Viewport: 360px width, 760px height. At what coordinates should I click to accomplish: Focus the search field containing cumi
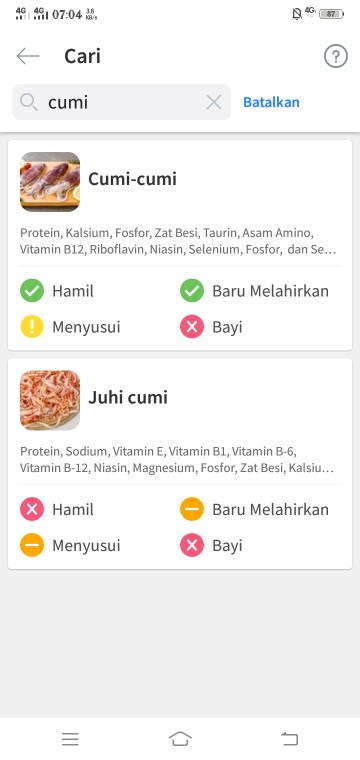(121, 102)
